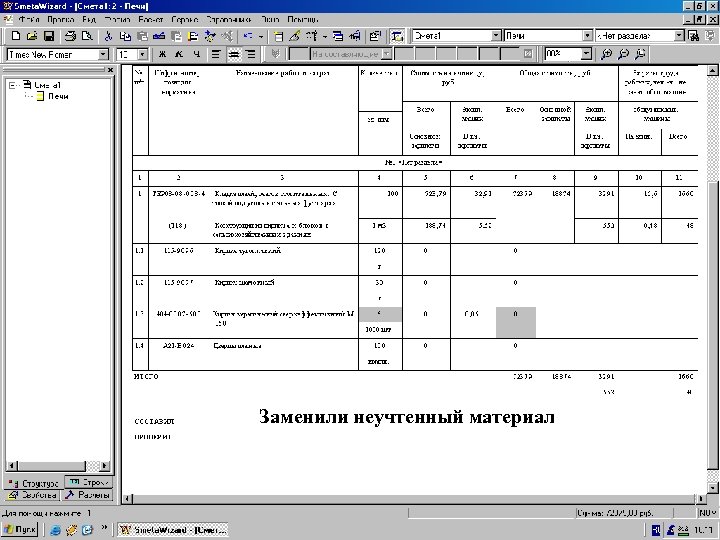720x540 pixels.
Task: Switch to the Разделы tab
Action: 87,495
